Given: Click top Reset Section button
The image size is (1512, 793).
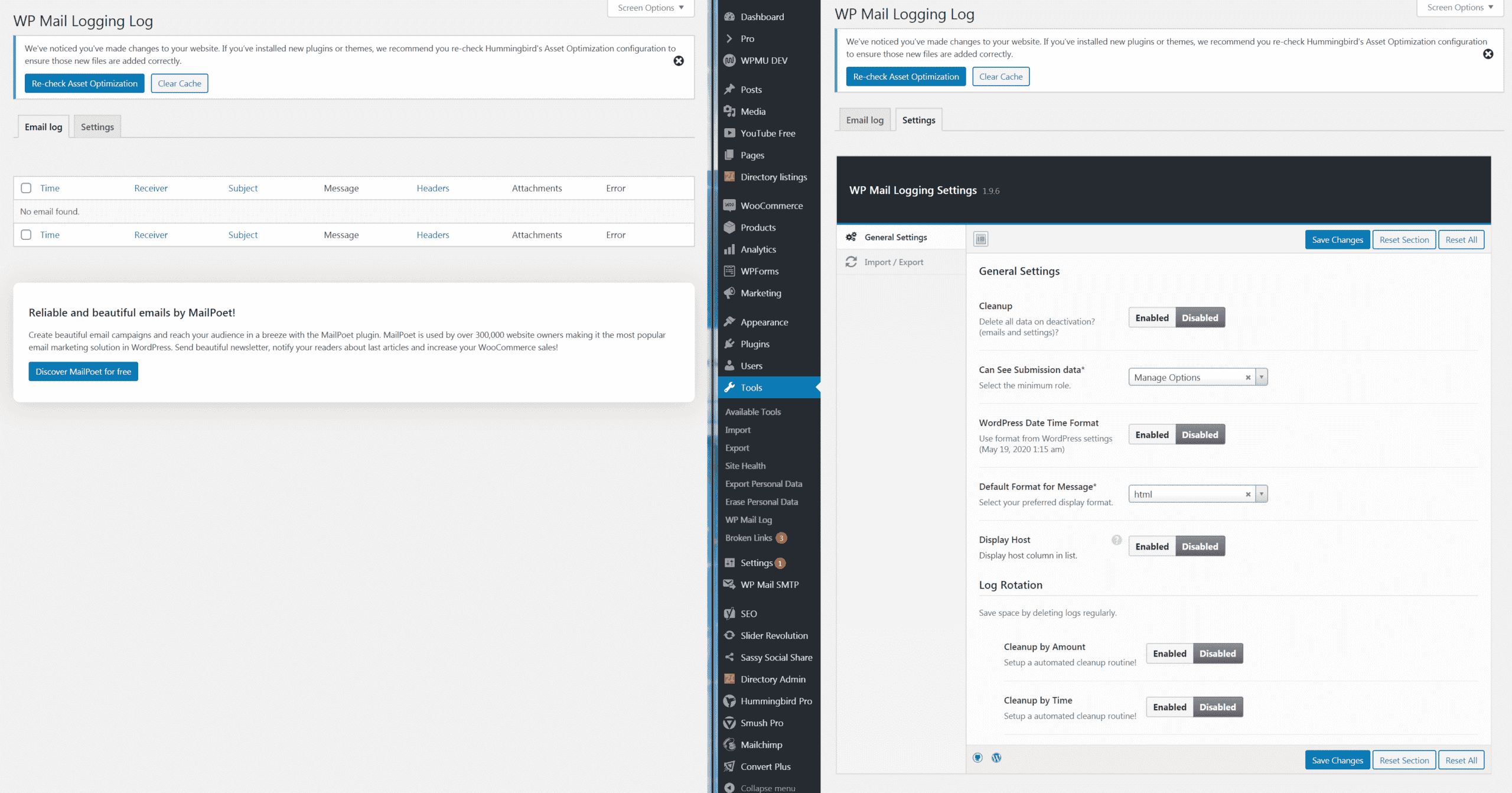Looking at the screenshot, I should click(1404, 239).
